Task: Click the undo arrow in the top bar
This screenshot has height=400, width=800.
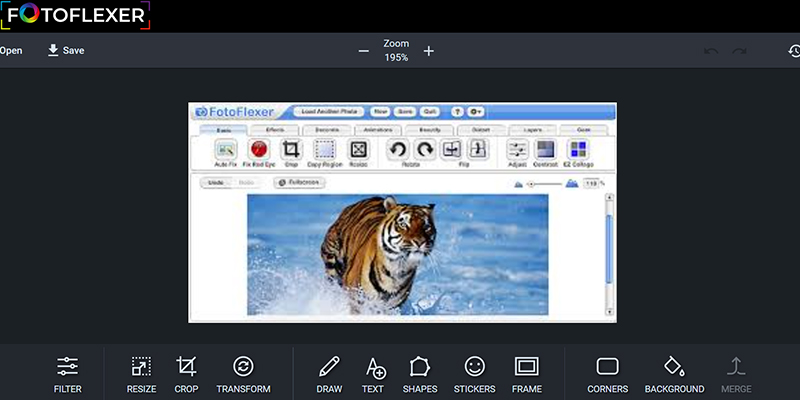Action: tap(711, 51)
